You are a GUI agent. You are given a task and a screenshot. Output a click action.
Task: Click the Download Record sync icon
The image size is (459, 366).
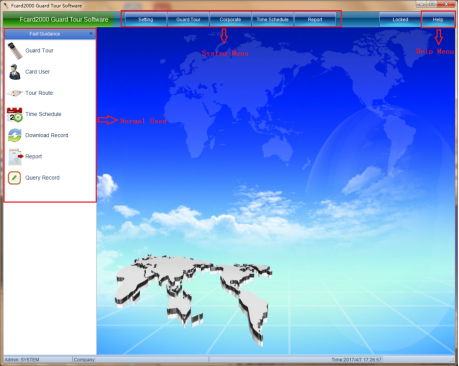15,135
